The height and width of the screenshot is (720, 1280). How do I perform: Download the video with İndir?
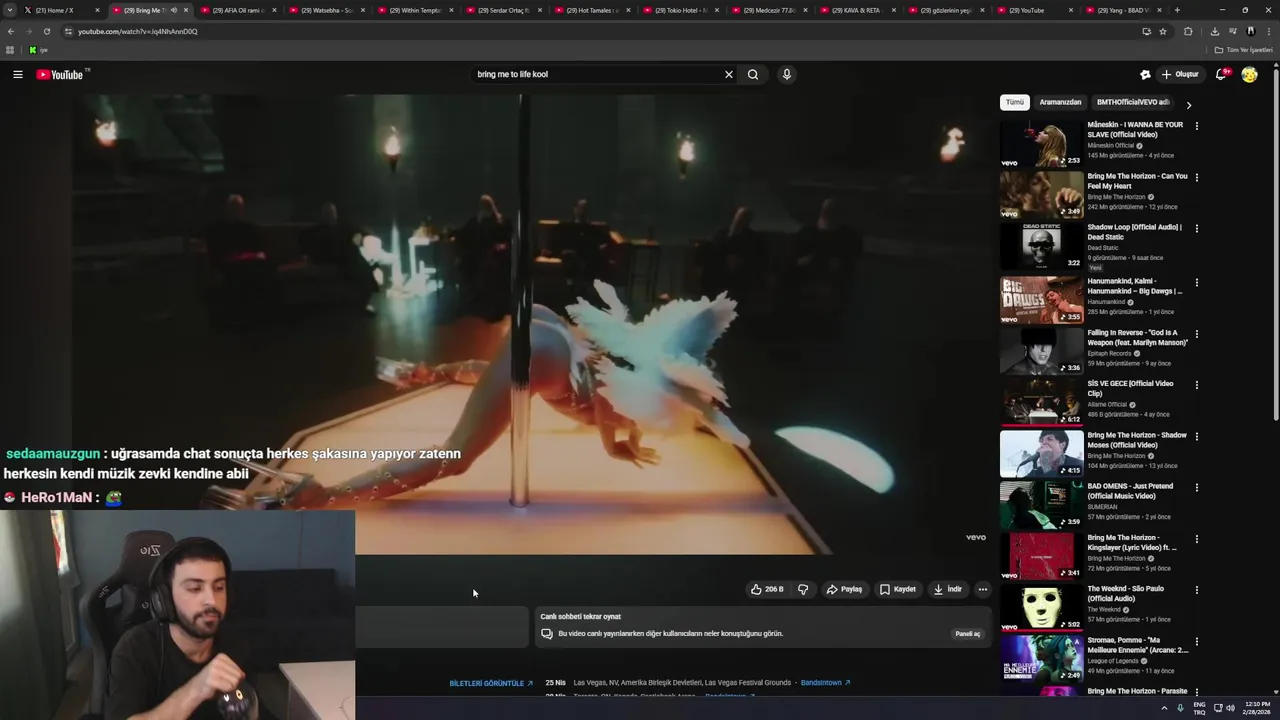(948, 589)
